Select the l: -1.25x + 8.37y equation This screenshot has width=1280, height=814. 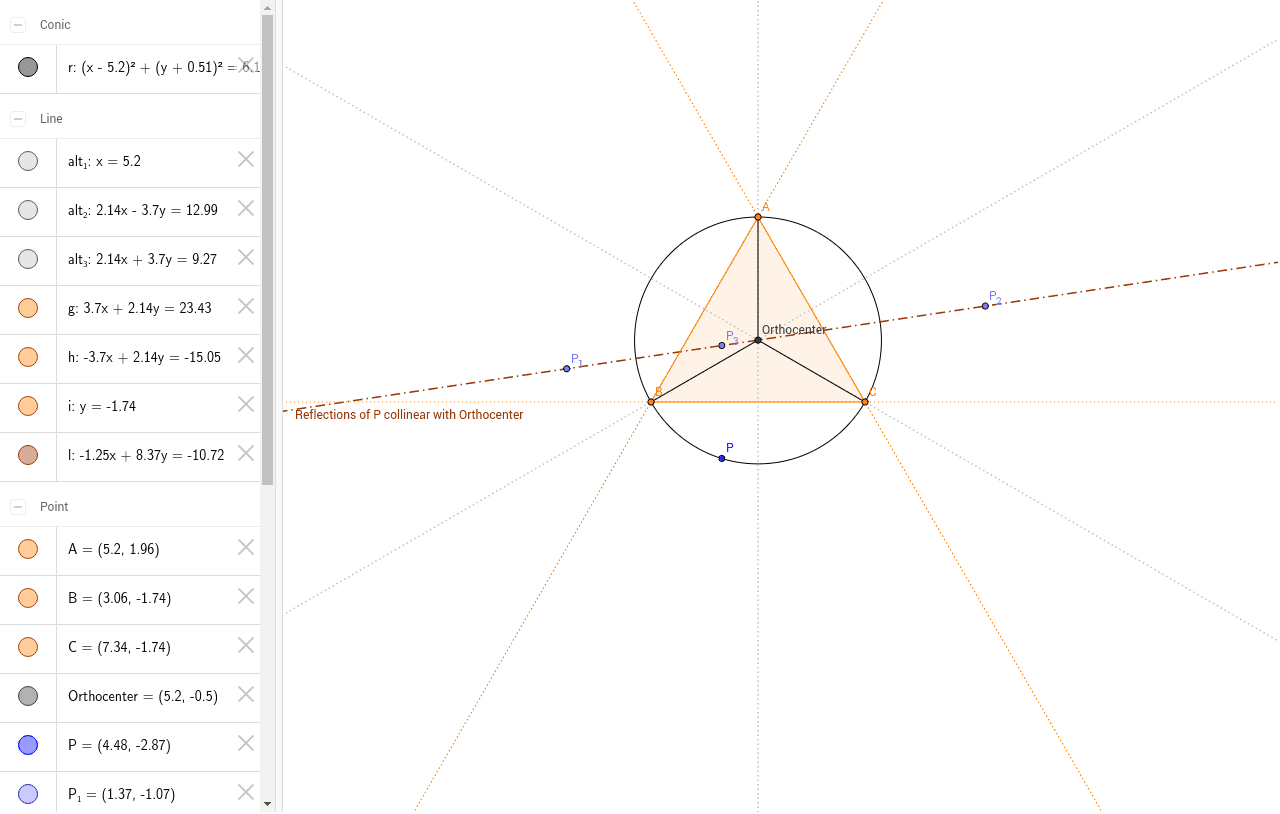click(x=146, y=455)
